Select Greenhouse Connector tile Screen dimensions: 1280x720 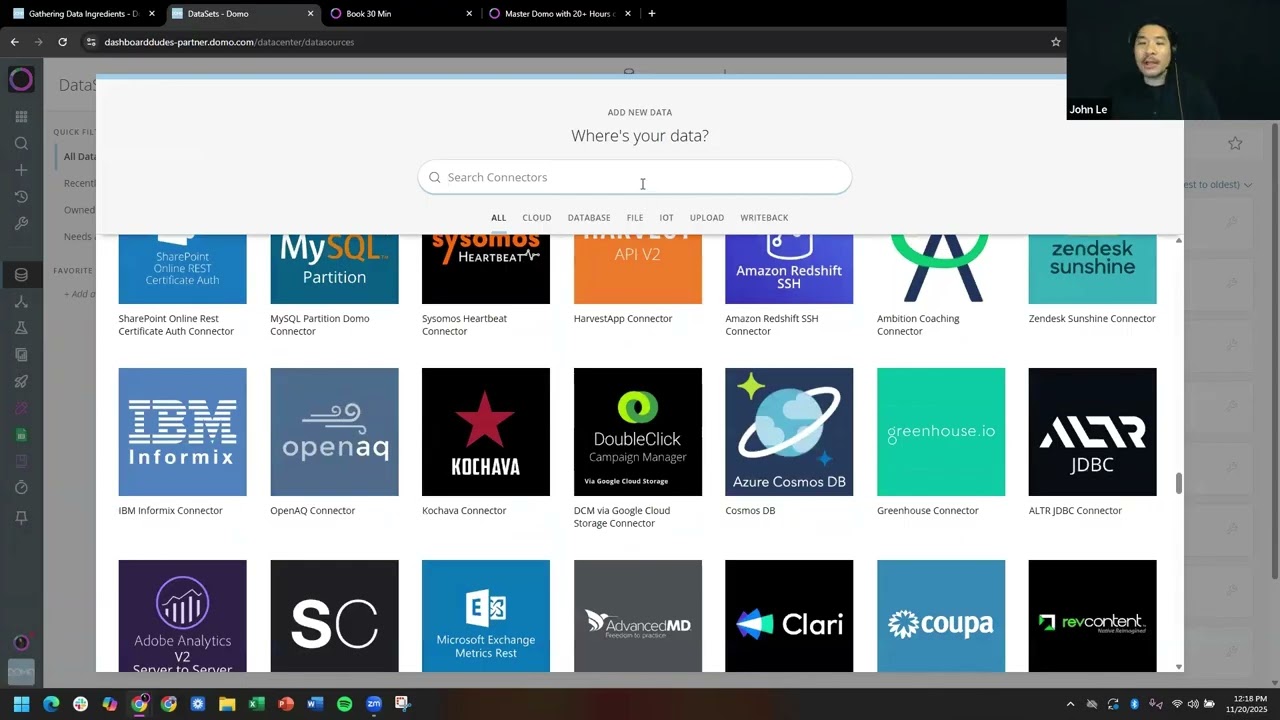pos(941,432)
